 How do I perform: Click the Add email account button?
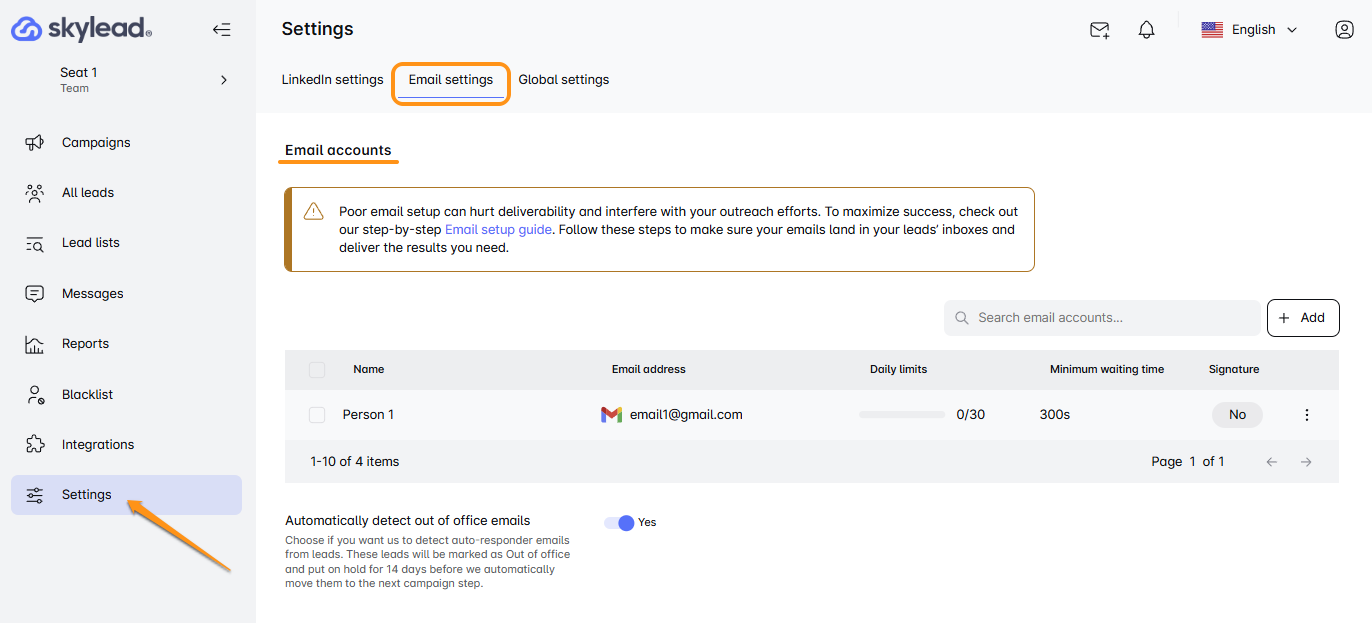[1302, 318]
